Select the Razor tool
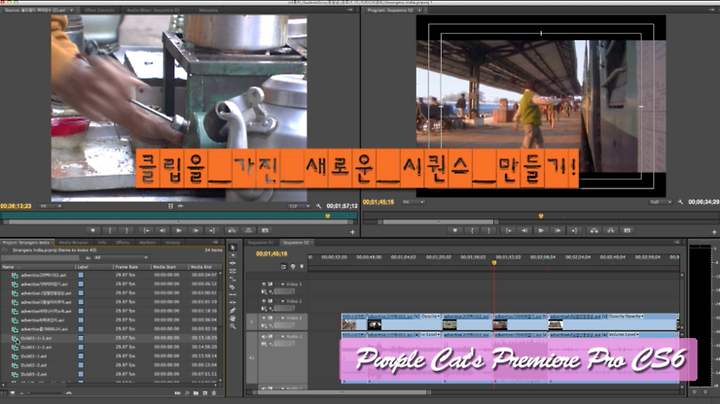Image resolution: width=720 pixels, height=404 pixels. point(233,287)
